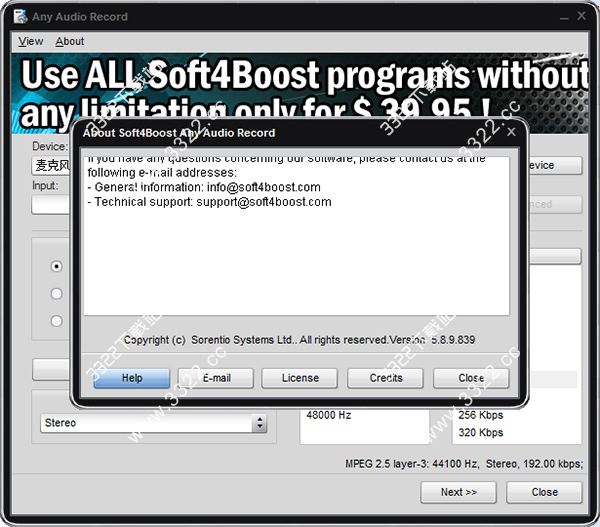This screenshot has height=527, width=600.
Task: Close the Any Audio Record window
Action: (x=581, y=16)
